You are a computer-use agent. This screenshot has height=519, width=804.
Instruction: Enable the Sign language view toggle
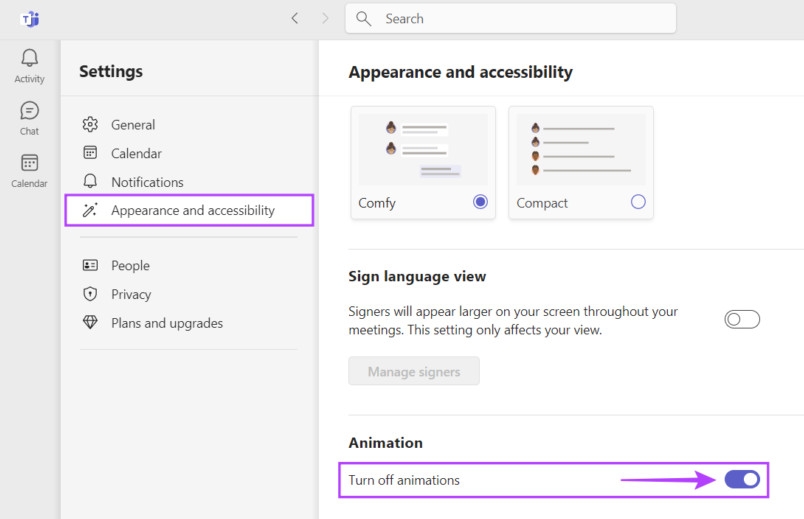(x=742, y=320)
